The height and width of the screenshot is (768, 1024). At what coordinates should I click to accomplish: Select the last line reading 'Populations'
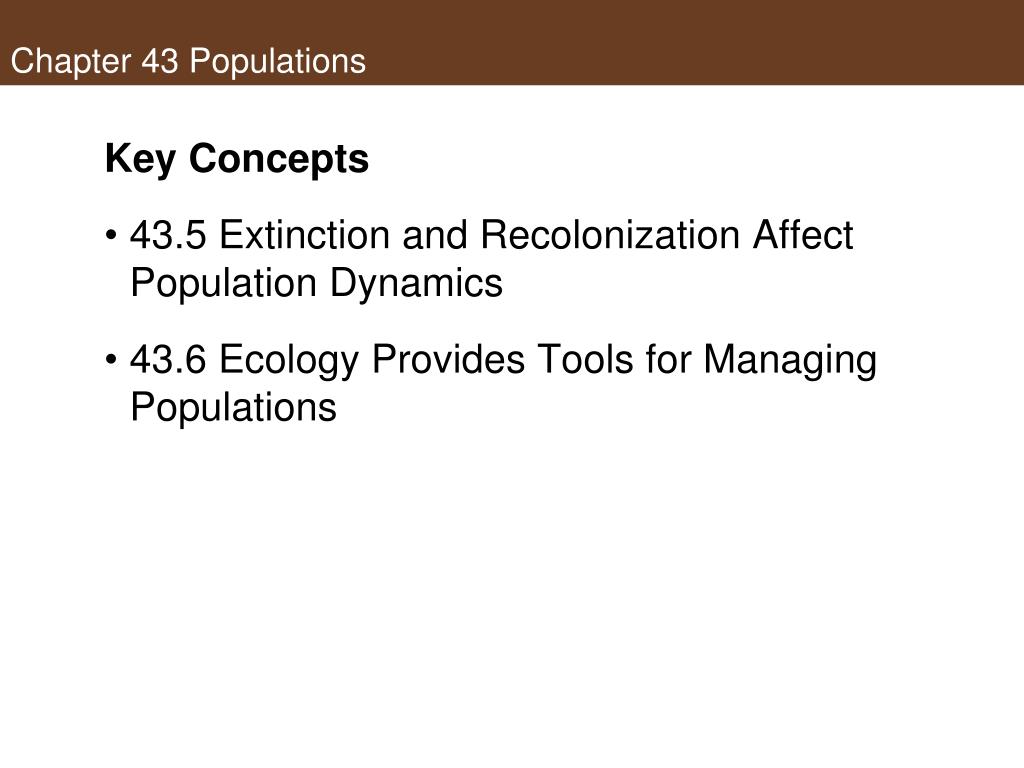(x=233, y=408)
